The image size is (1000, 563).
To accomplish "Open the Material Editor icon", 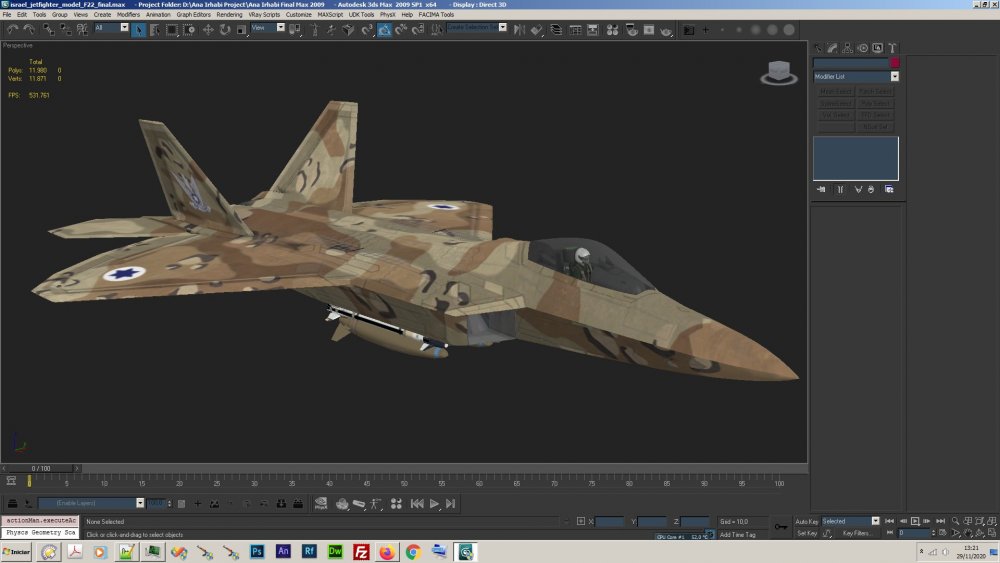I will tap(612, 29).
